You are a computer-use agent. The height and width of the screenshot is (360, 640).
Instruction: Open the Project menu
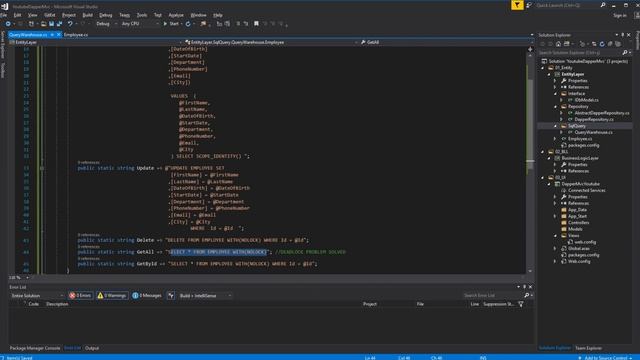(x=69, y=15)
